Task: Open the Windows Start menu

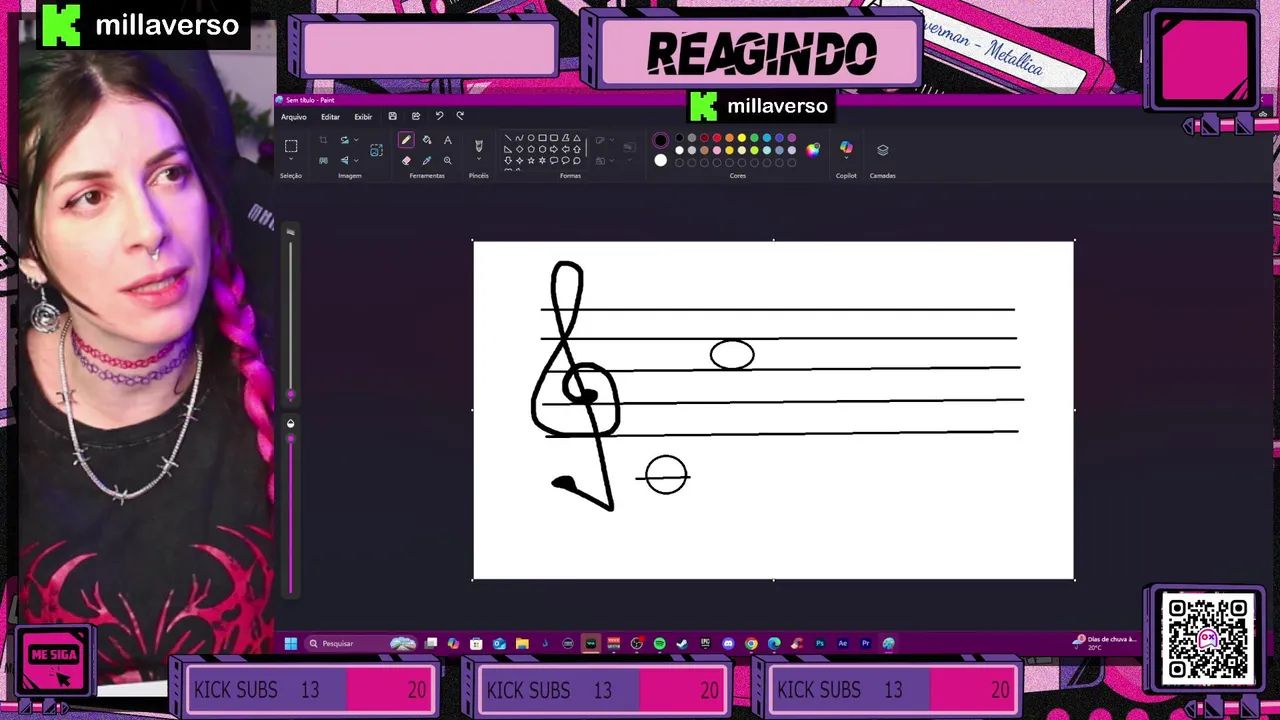Action: pos(291,643)
